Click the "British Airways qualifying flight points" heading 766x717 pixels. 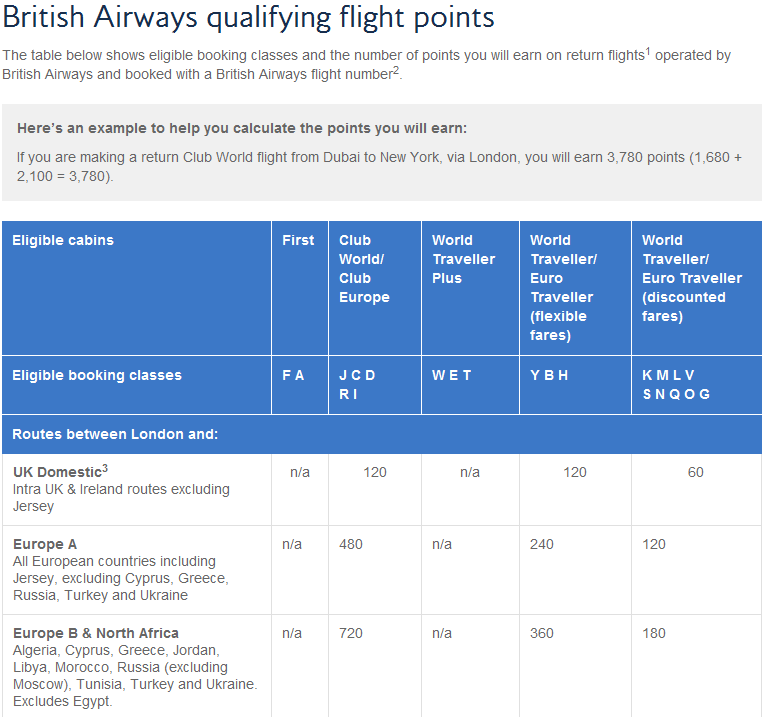pyautogui.click(x=248, y=18)
